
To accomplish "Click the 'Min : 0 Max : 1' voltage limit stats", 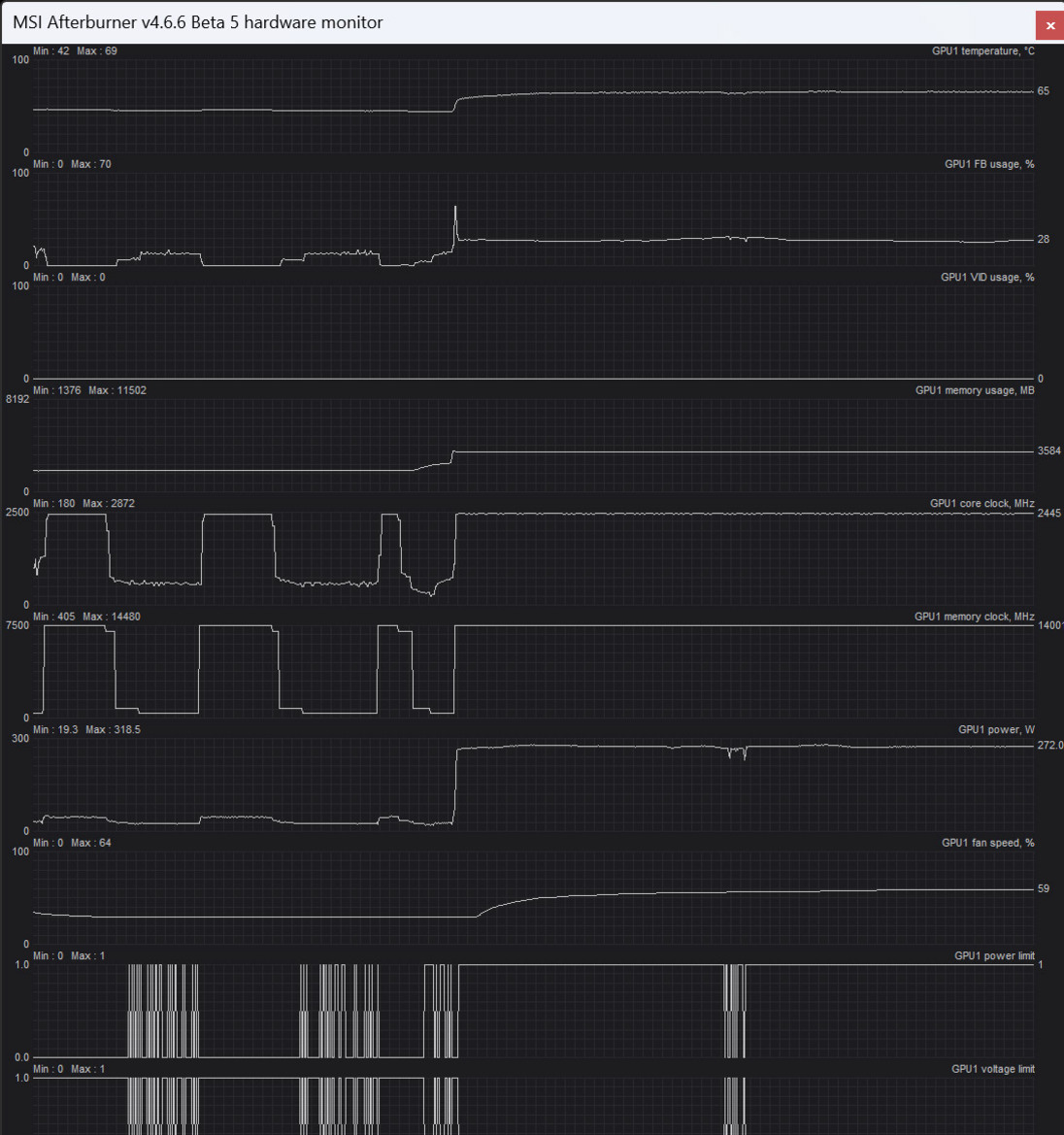I will 70,1068.
